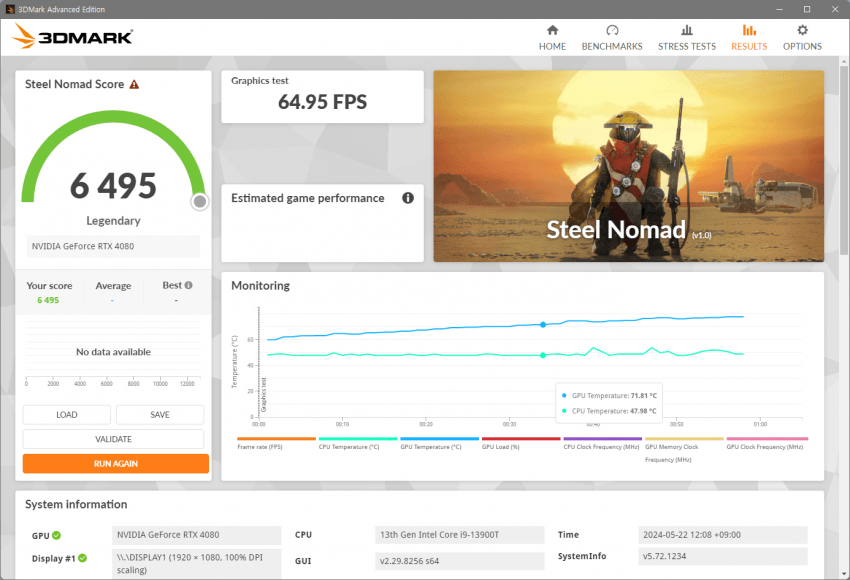The width and height of the screenshot is (850, 580).
Task: Click the red GPU Load legend color bar
Action: click(521, 439)
